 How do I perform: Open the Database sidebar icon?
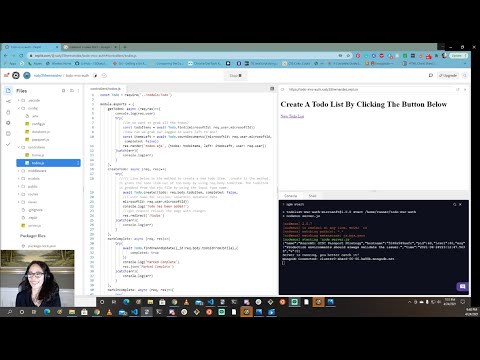pyautogui.click(x=8, y=134)
